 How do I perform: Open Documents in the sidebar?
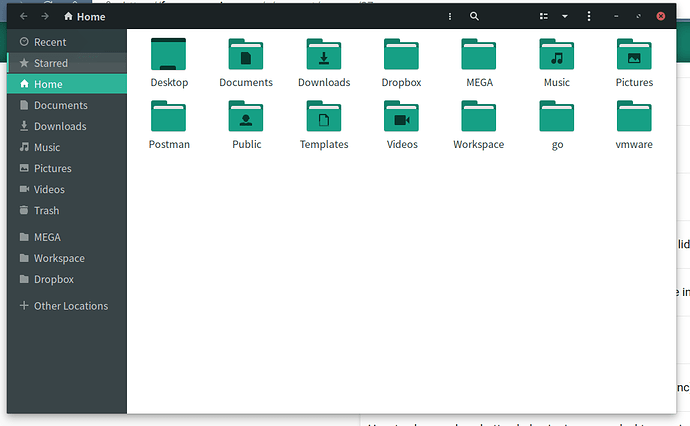pos(67,105)
